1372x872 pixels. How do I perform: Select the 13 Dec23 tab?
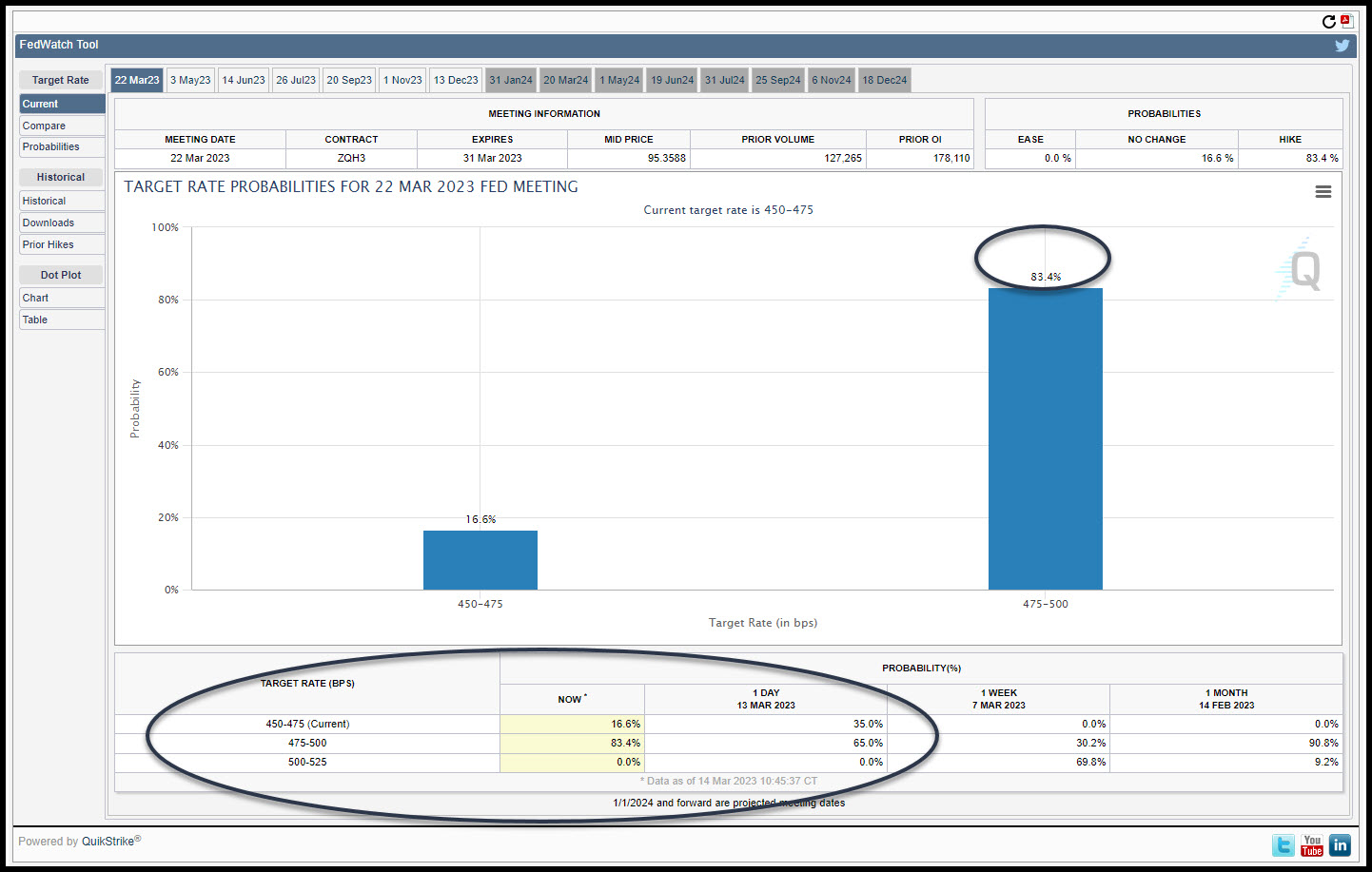456,80
